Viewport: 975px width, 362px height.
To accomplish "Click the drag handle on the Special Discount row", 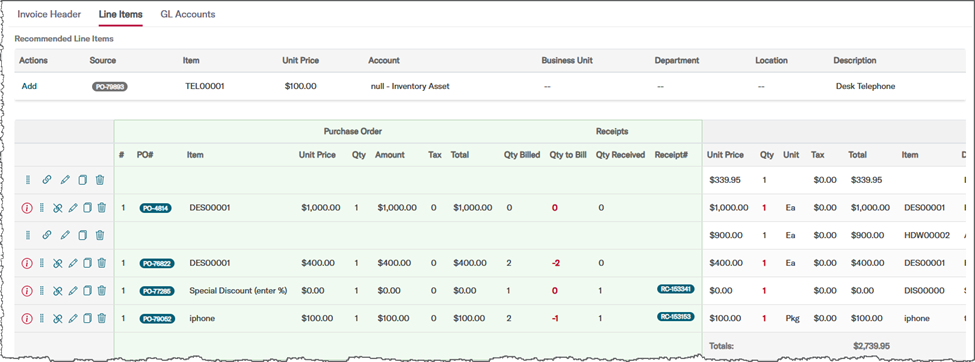I will [42, 290].
